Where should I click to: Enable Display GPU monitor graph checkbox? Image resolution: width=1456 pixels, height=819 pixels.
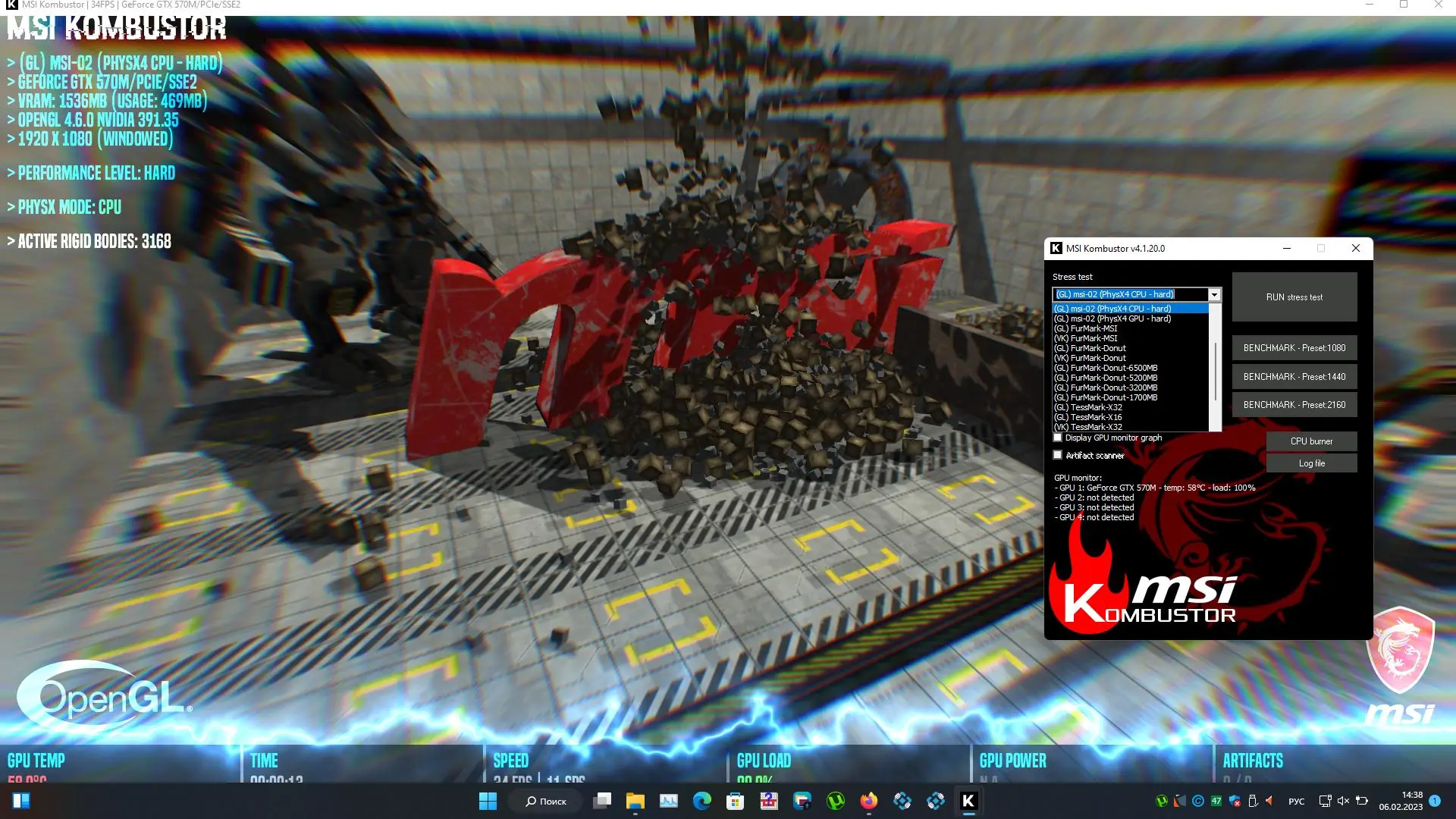(1058, 438)
